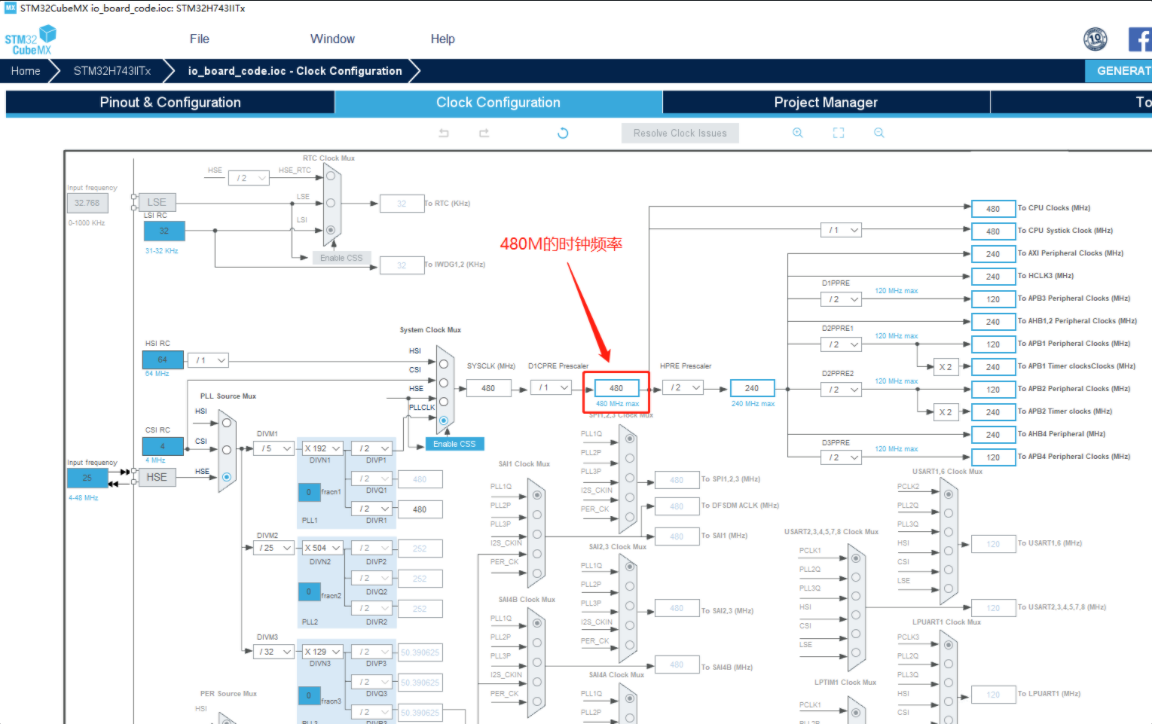Click the undo icon in the toolbar

click(x=443, y=132)
